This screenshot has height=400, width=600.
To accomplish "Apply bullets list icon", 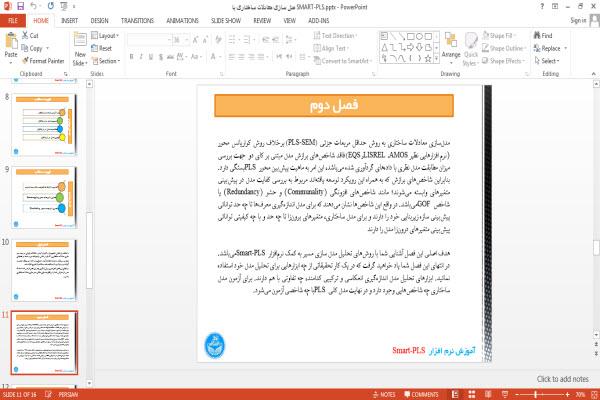I will (x=232, y=40).
